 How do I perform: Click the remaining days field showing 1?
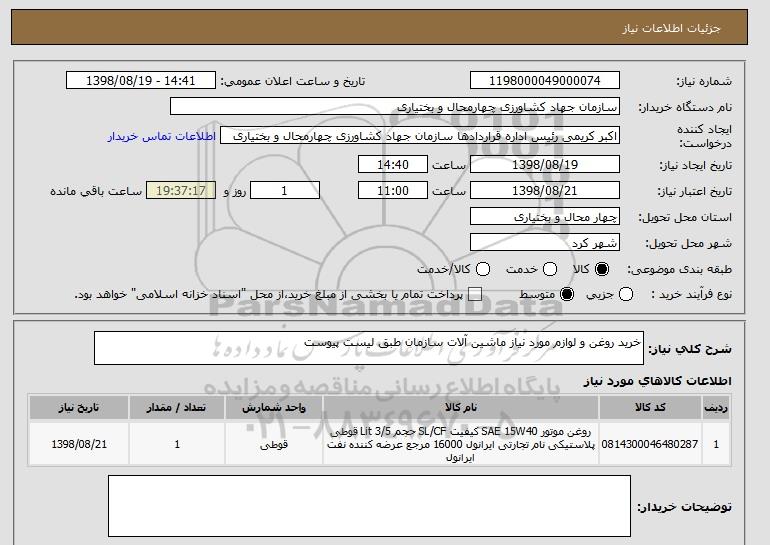pos(285,191)
